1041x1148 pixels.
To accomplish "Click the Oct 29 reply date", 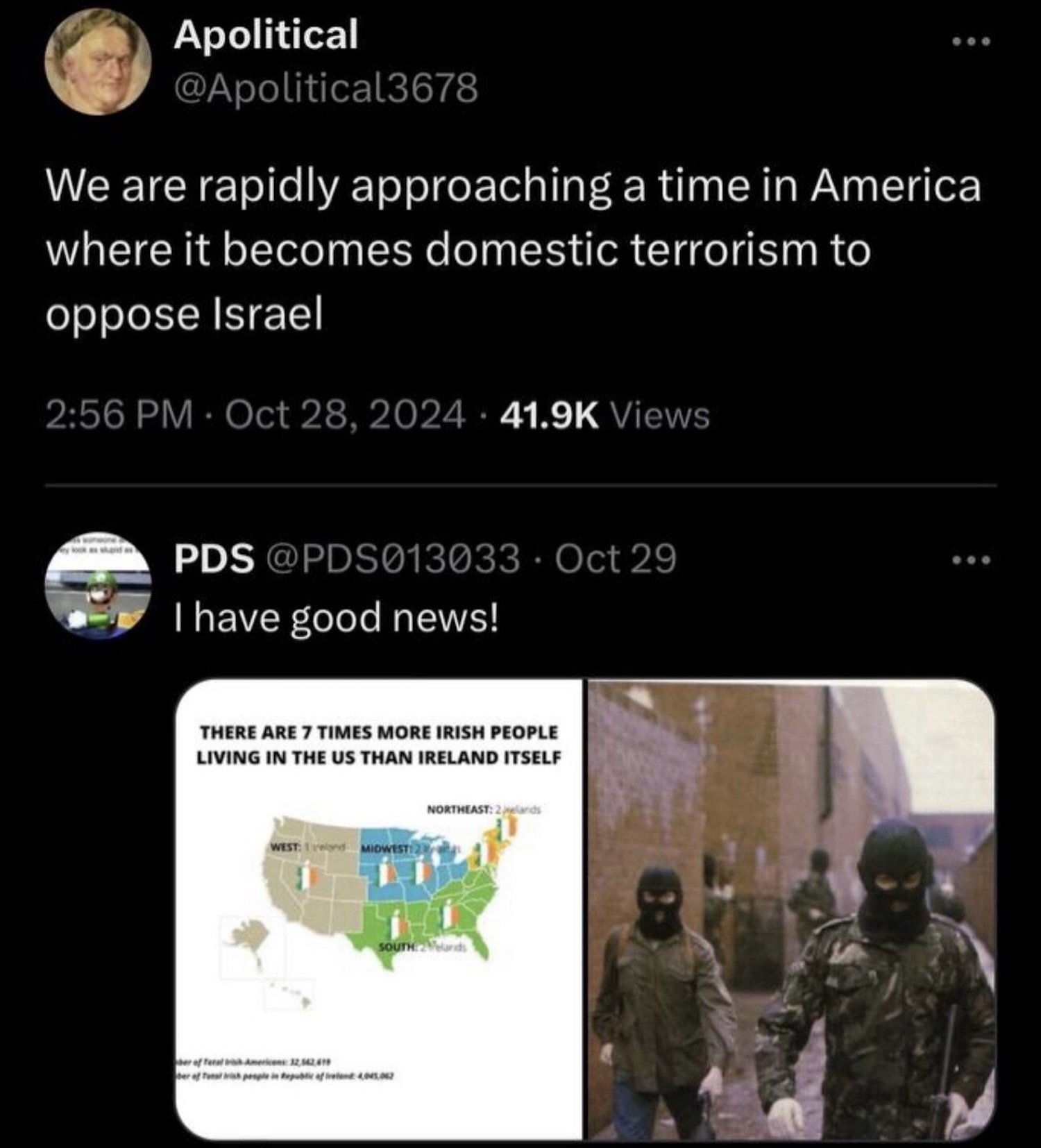I will coord(616,558).
